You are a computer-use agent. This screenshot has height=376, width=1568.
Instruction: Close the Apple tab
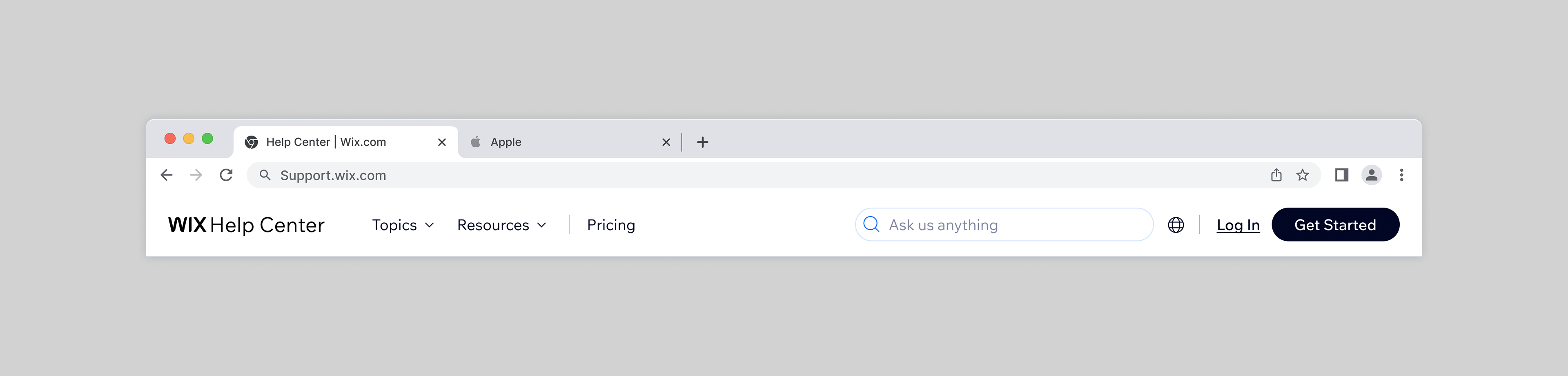click(666, 142)
